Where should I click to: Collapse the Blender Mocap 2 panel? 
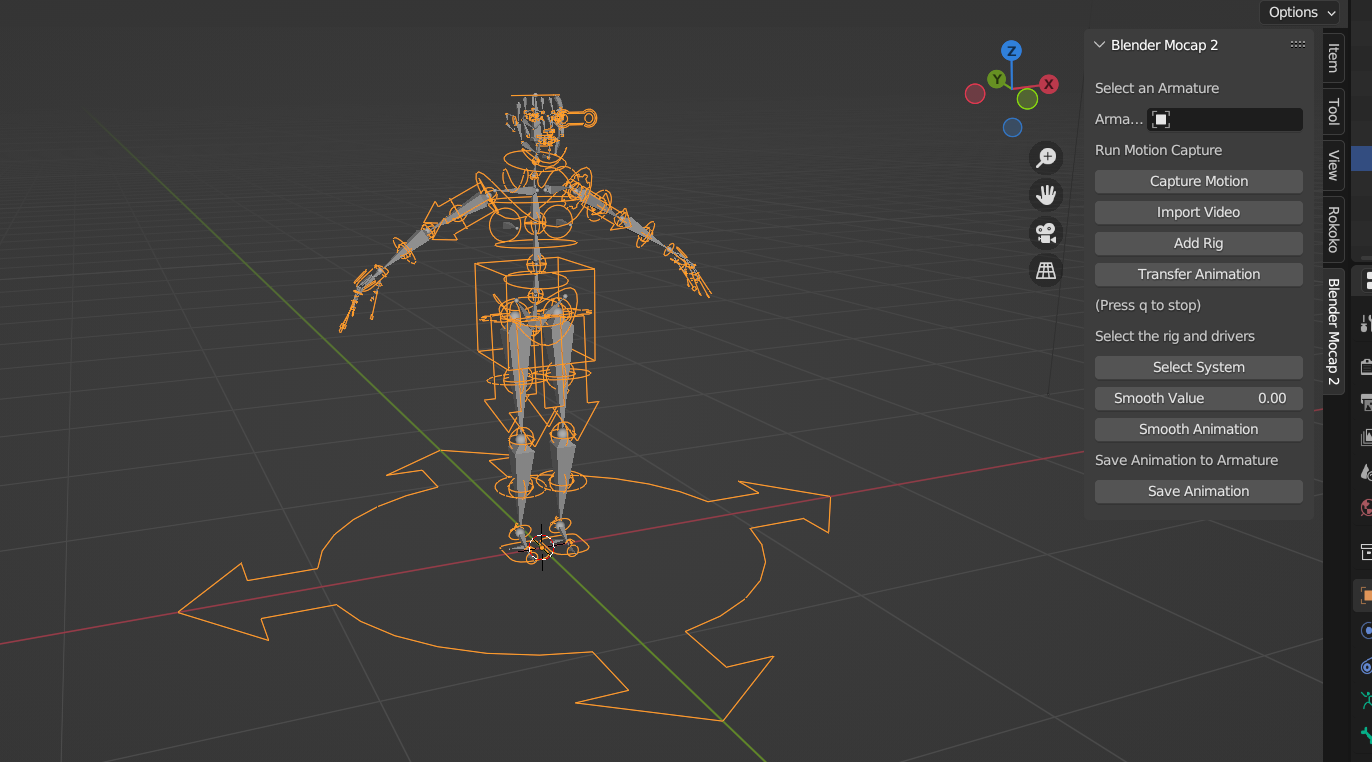click(x=1099, y=44)
